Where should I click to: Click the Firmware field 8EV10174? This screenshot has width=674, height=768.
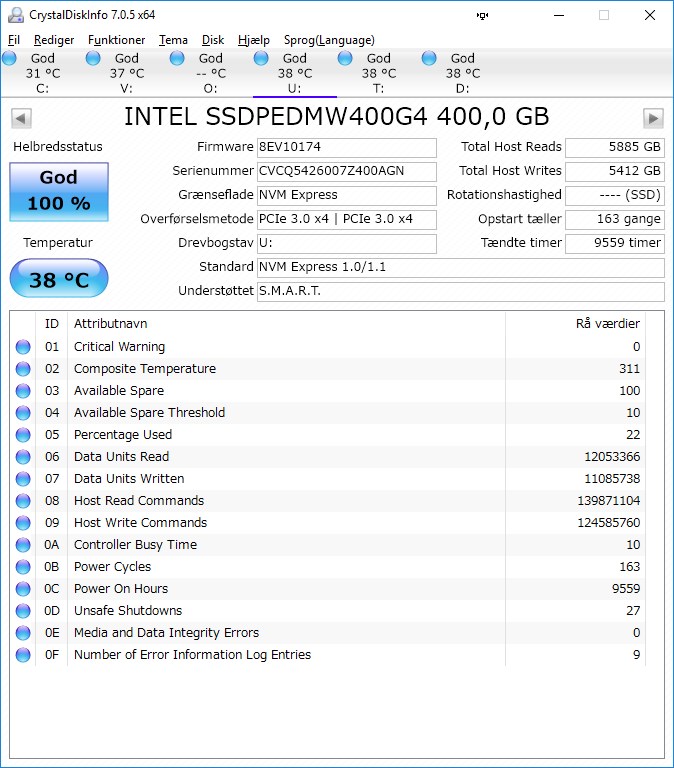(347, 147)
